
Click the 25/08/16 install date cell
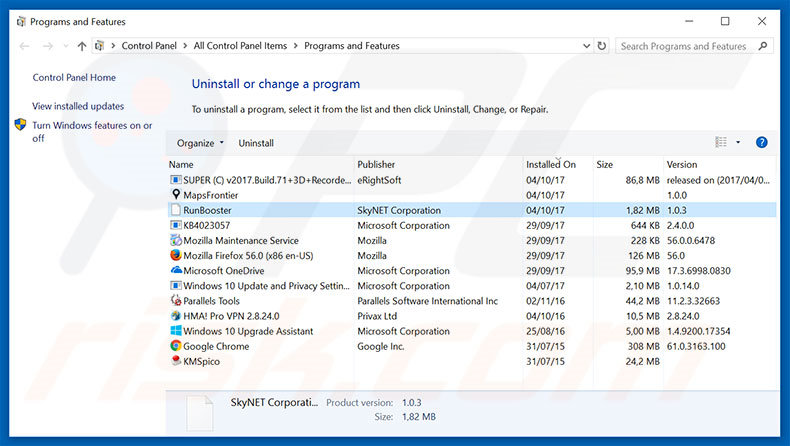pos(545,331)
